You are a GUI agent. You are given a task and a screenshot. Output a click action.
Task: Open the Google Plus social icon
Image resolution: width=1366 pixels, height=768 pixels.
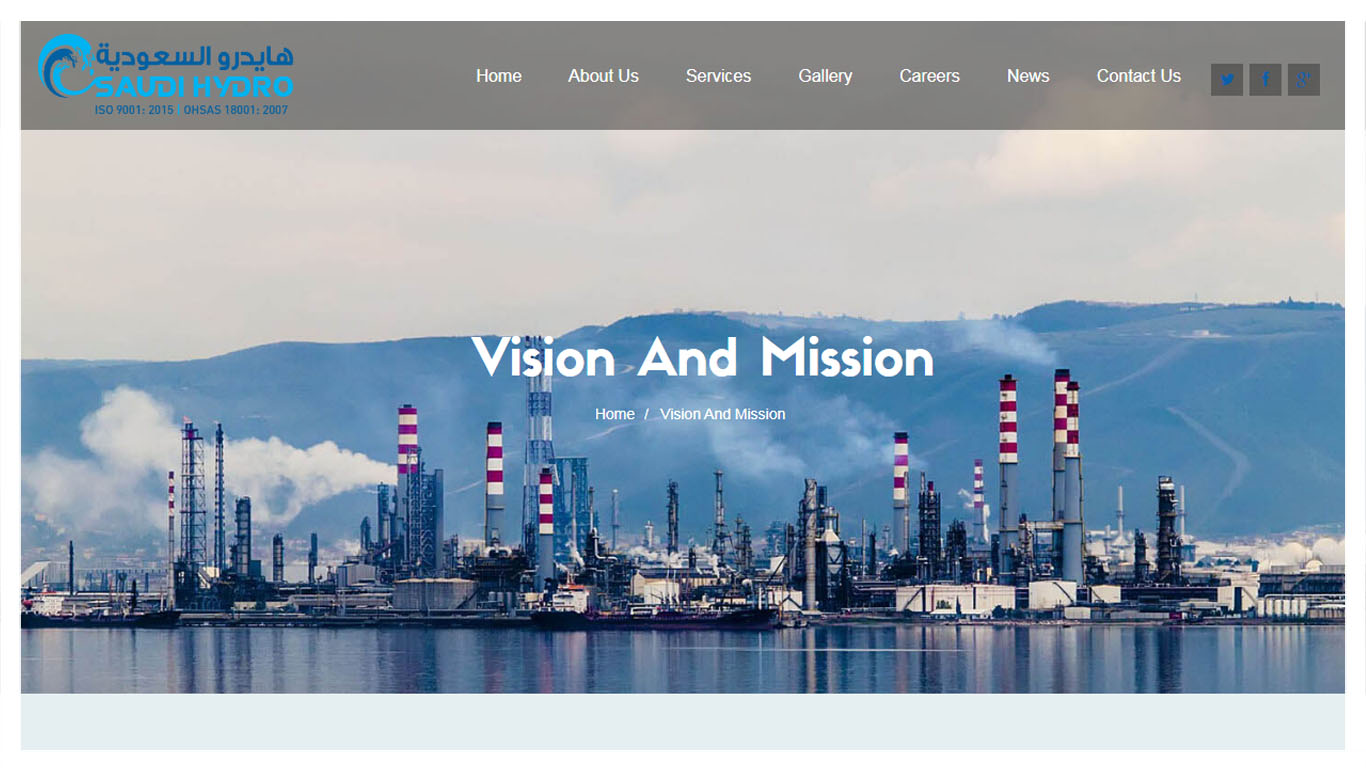1303,79
